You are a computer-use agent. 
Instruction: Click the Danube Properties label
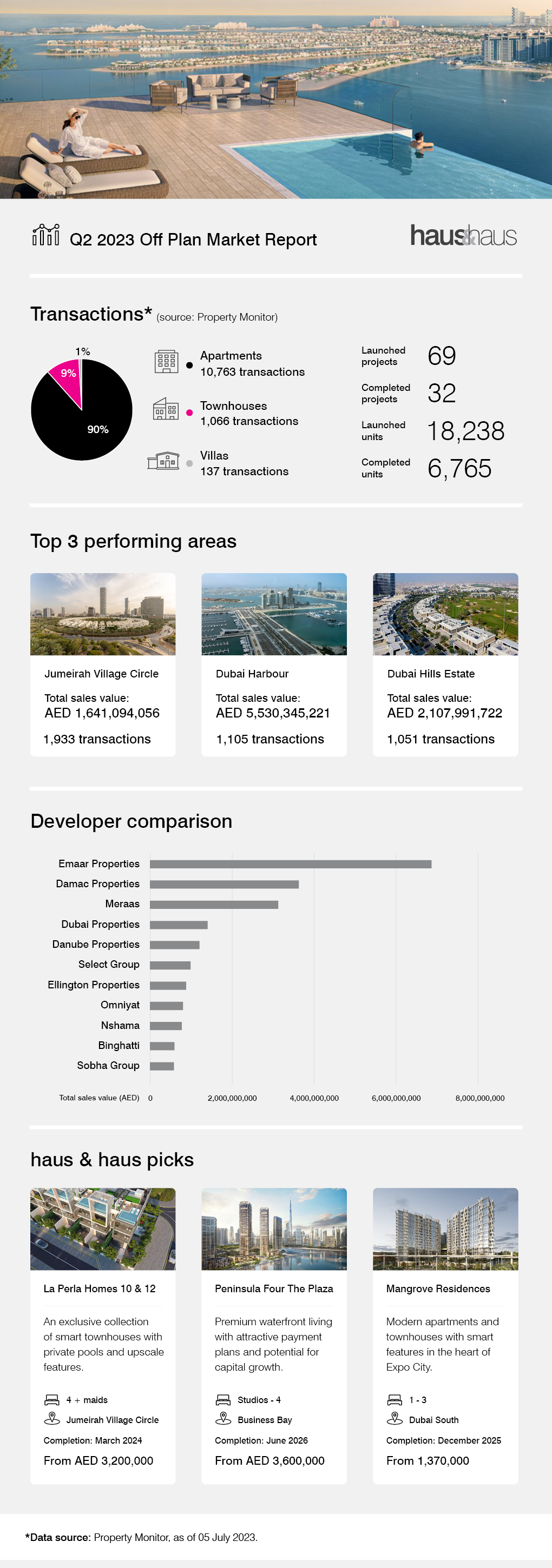click(x=96, y=944)
